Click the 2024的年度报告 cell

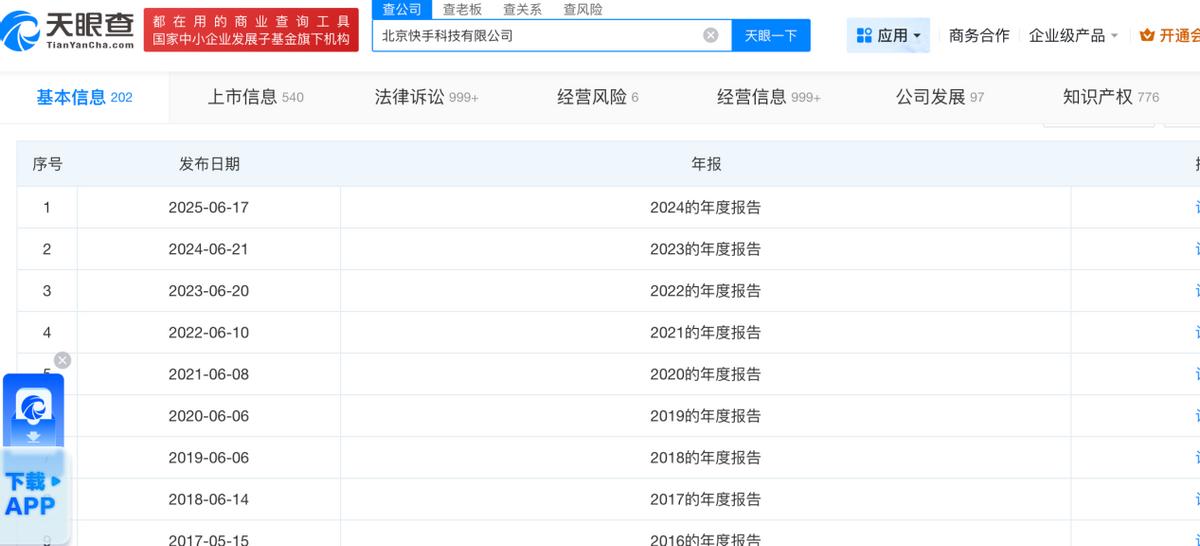[706, 208]
